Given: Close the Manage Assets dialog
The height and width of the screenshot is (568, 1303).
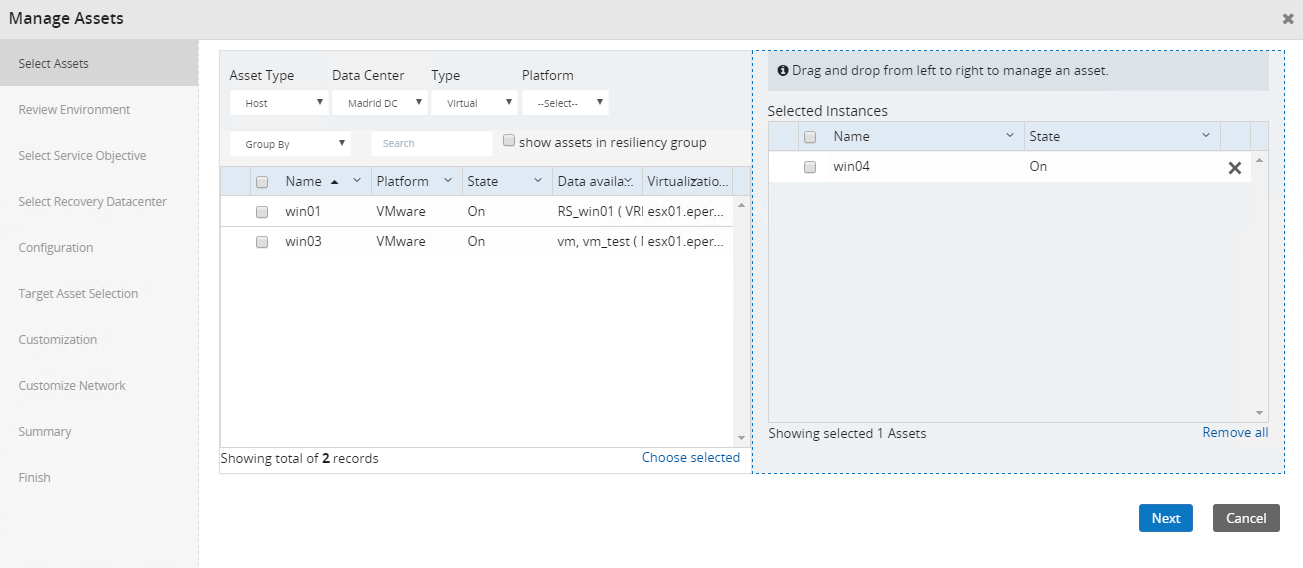Looking at the screenshot, I should click(1288, 19).
